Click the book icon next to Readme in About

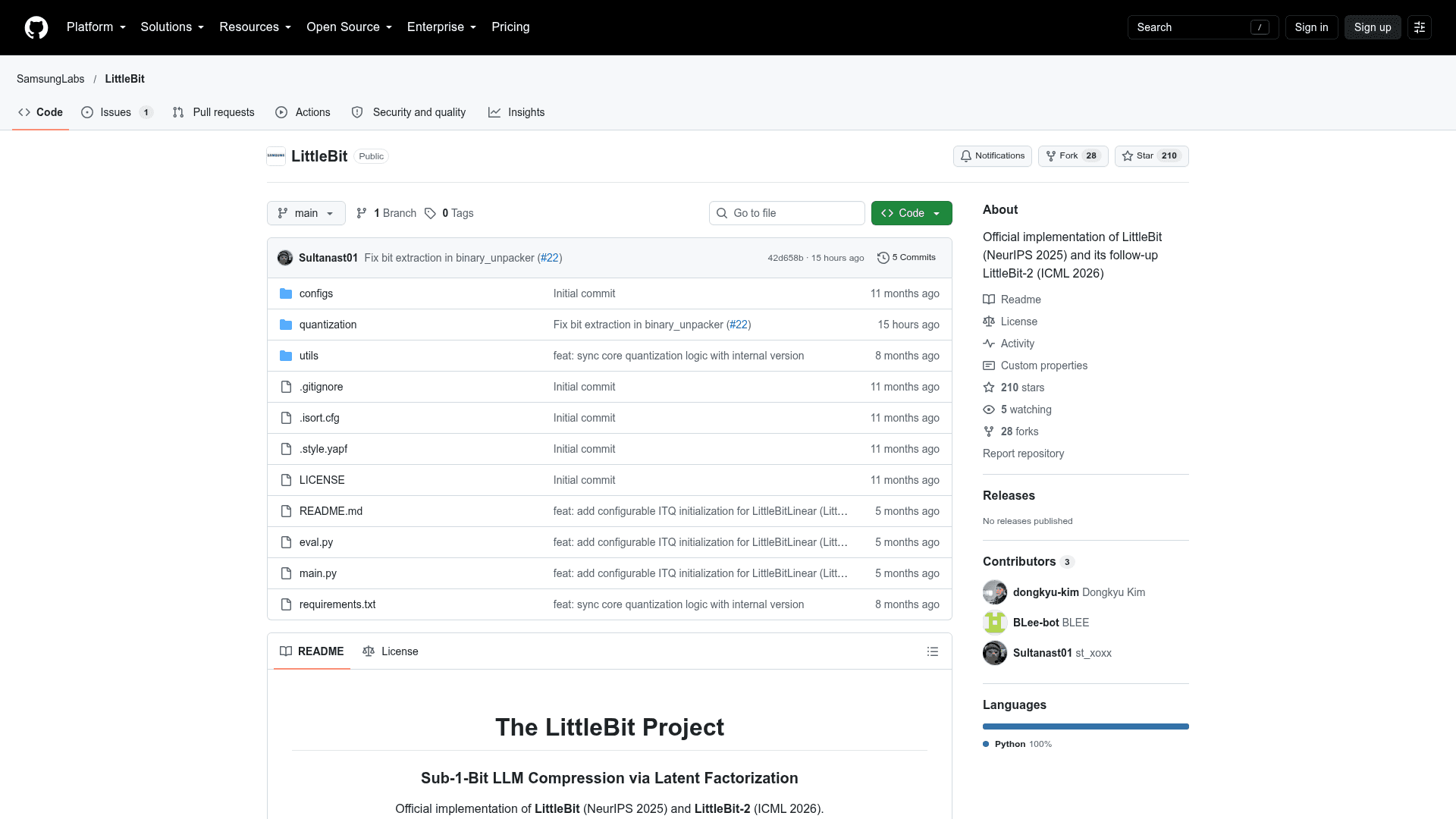[x=989, y=300]
